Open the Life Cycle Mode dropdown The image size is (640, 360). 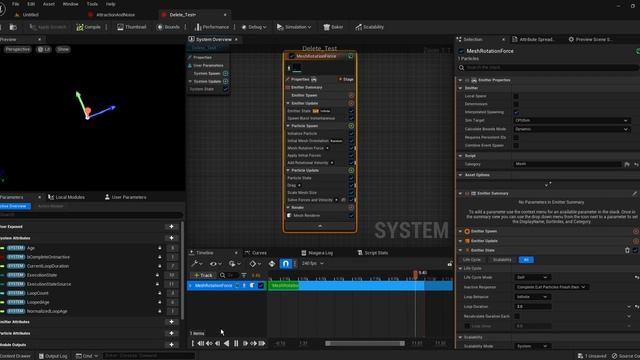pyautogui.click(x=532, y=277)
